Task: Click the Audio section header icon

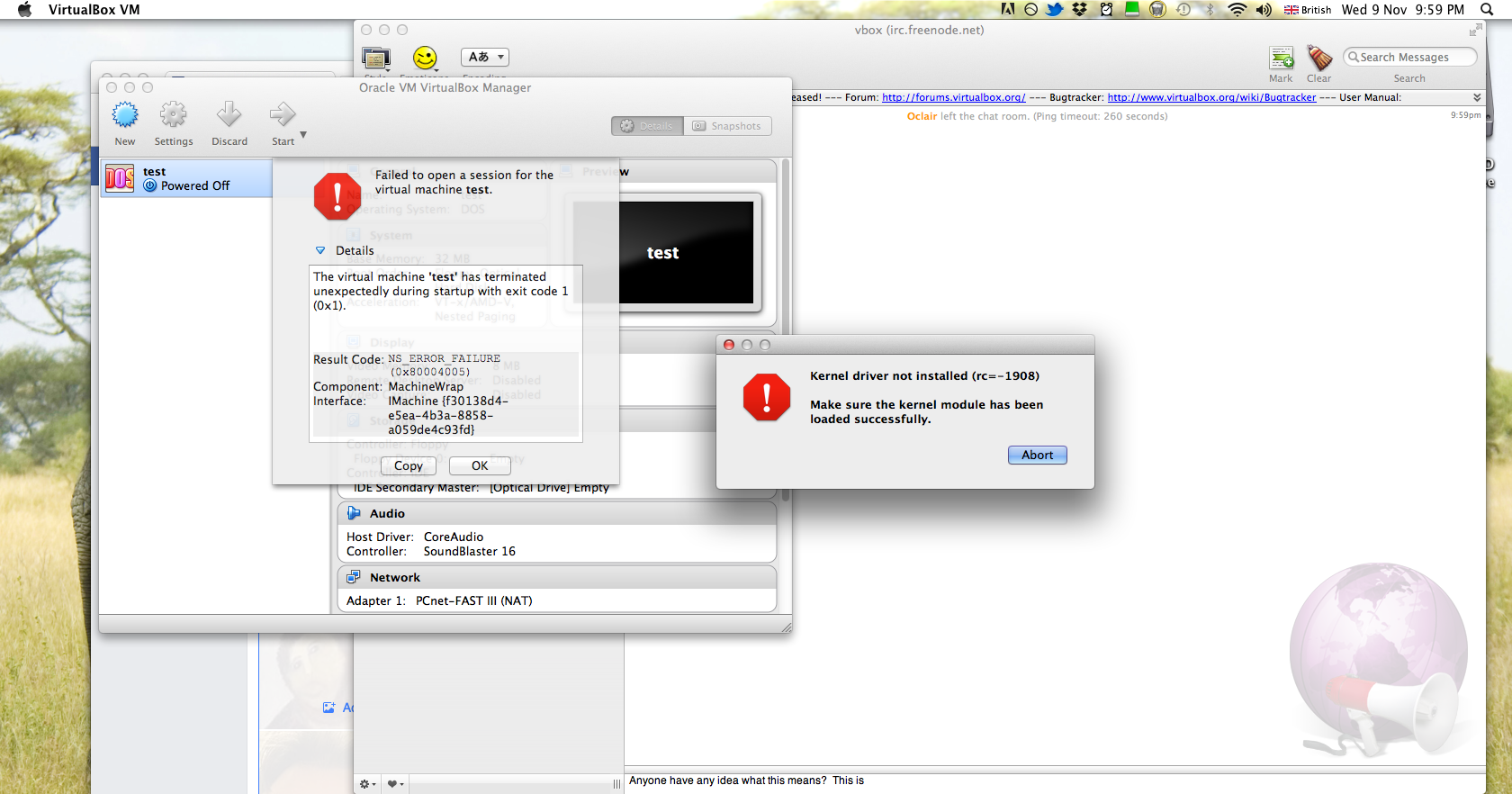Action: point(355,513)
